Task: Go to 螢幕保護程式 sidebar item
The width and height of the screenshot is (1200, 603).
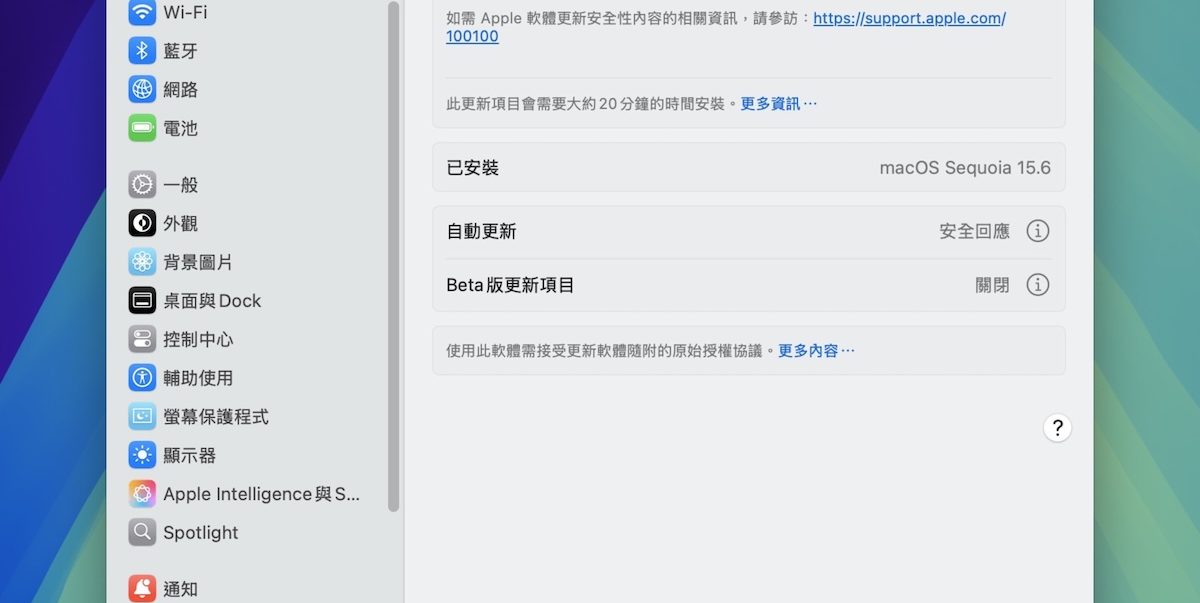Action: point(216,417)
